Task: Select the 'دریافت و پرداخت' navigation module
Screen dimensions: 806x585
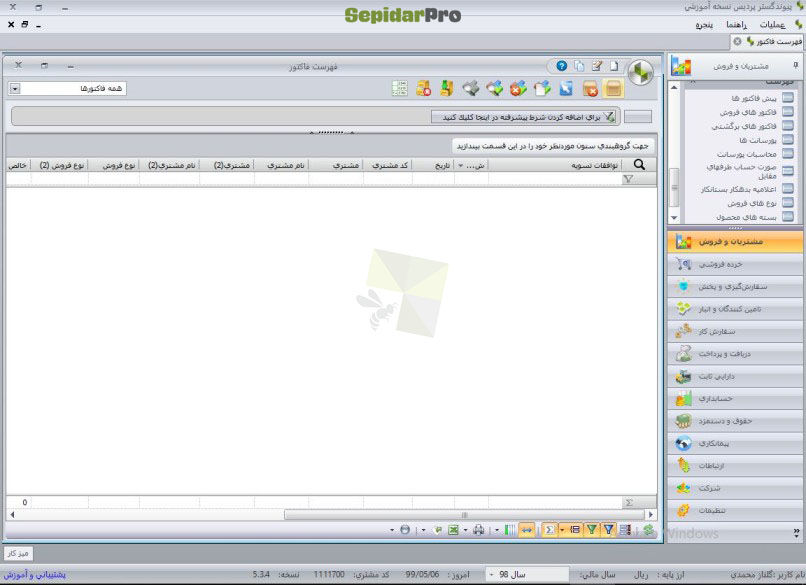Action: coord(735,353)
